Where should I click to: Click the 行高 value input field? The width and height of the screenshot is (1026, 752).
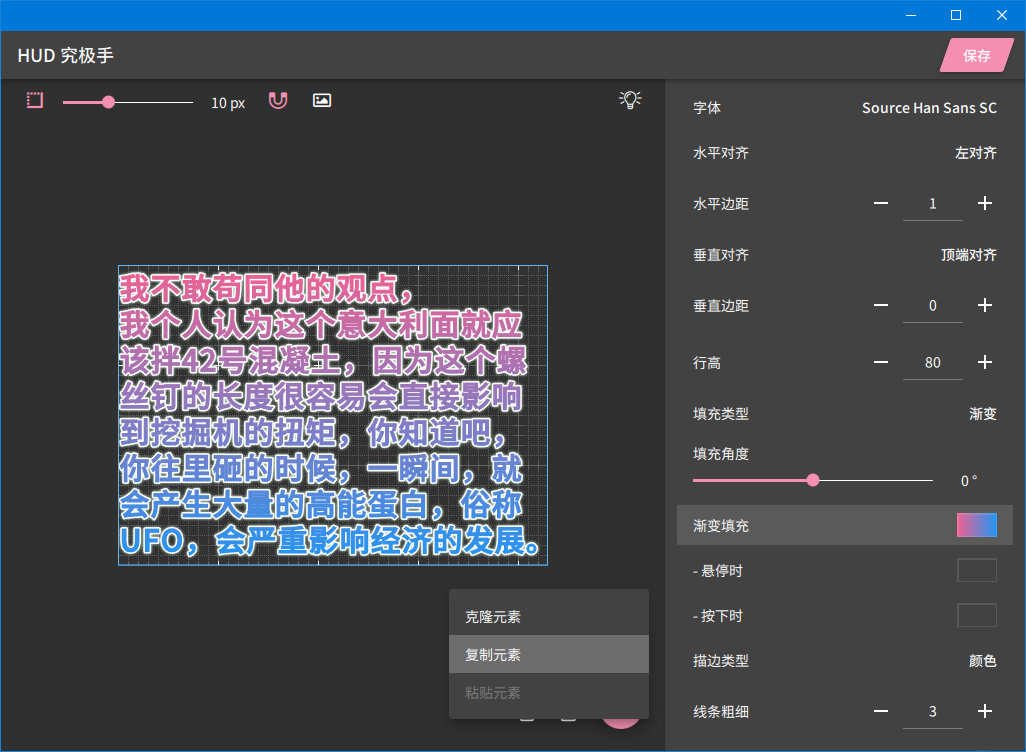[x=932, y=363]
